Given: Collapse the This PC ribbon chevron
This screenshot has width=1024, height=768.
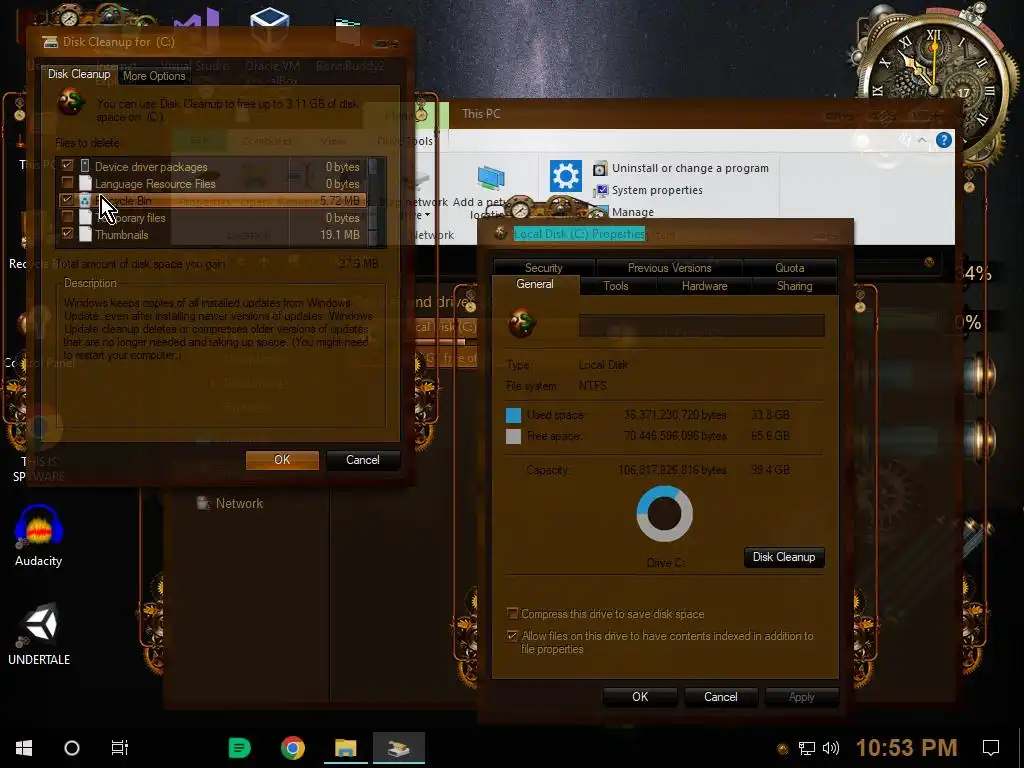Looking at the screenshot, I should [x=921, y=140].
